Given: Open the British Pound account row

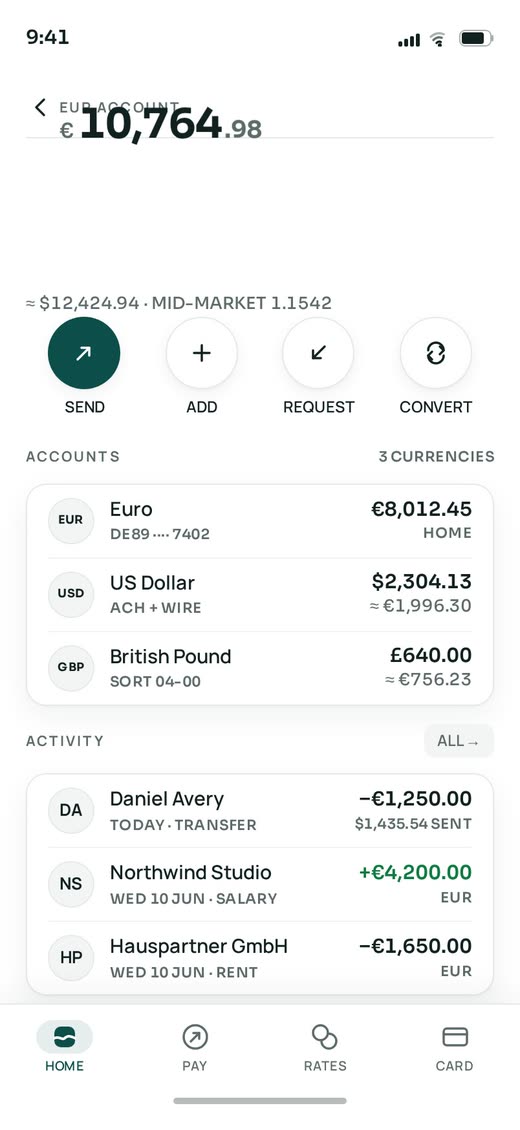Looking at the screenshot, I should coord(260,668).
